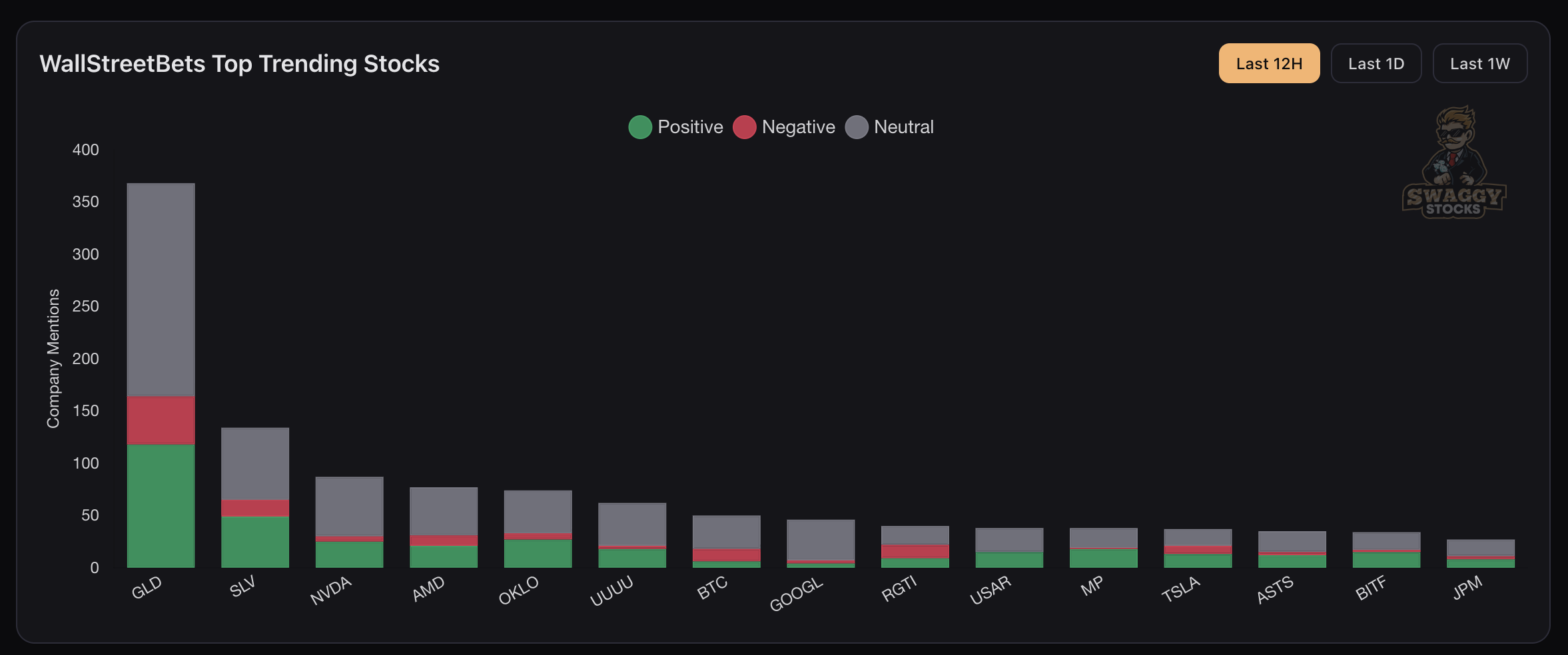Viewport: 1568px width, 655px height.
Task: Click the SLV neutral gray bar segment
Action: (255, 463)
